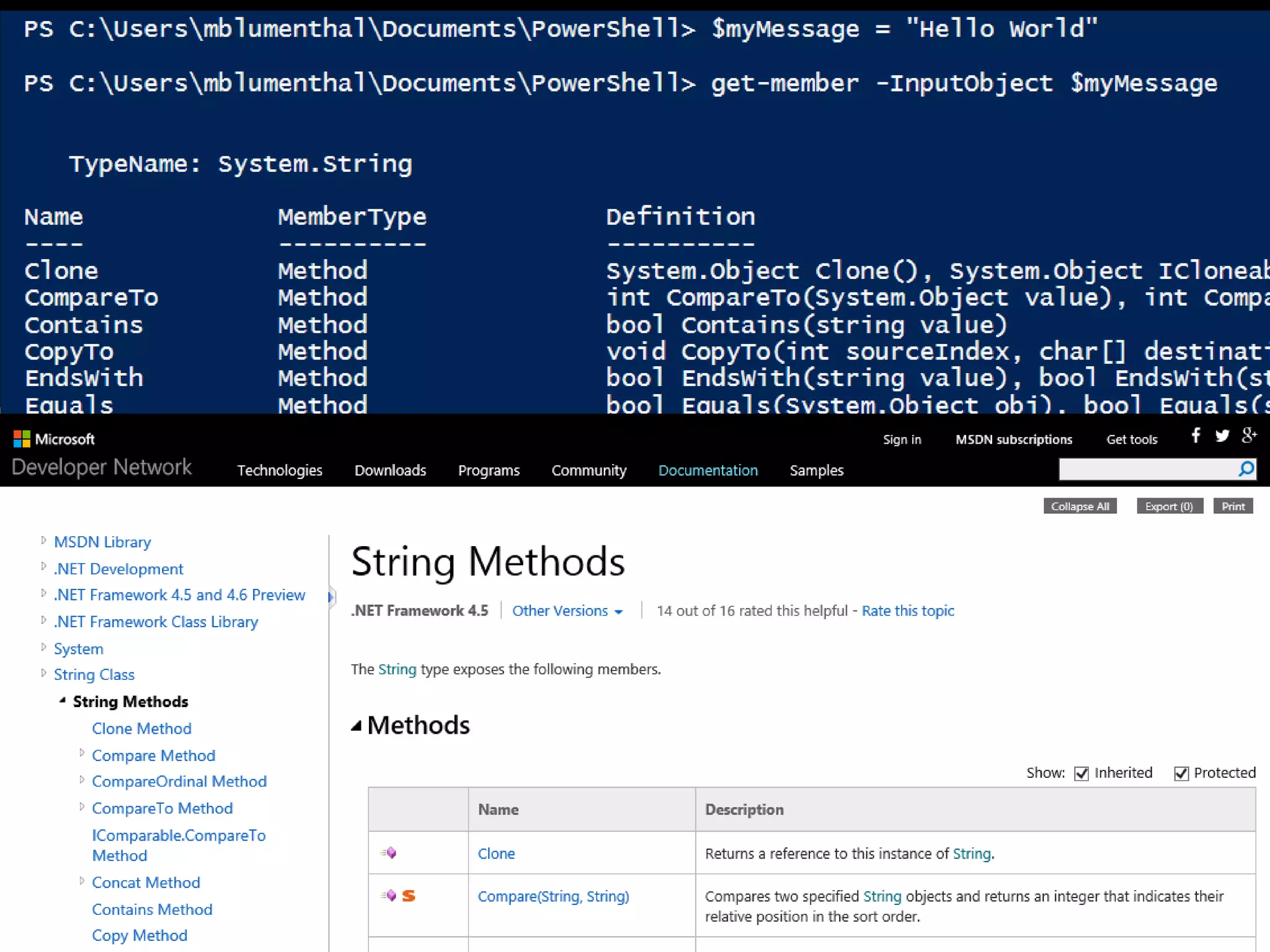Click the sidebar collapse handle arrow

point(331,597)
